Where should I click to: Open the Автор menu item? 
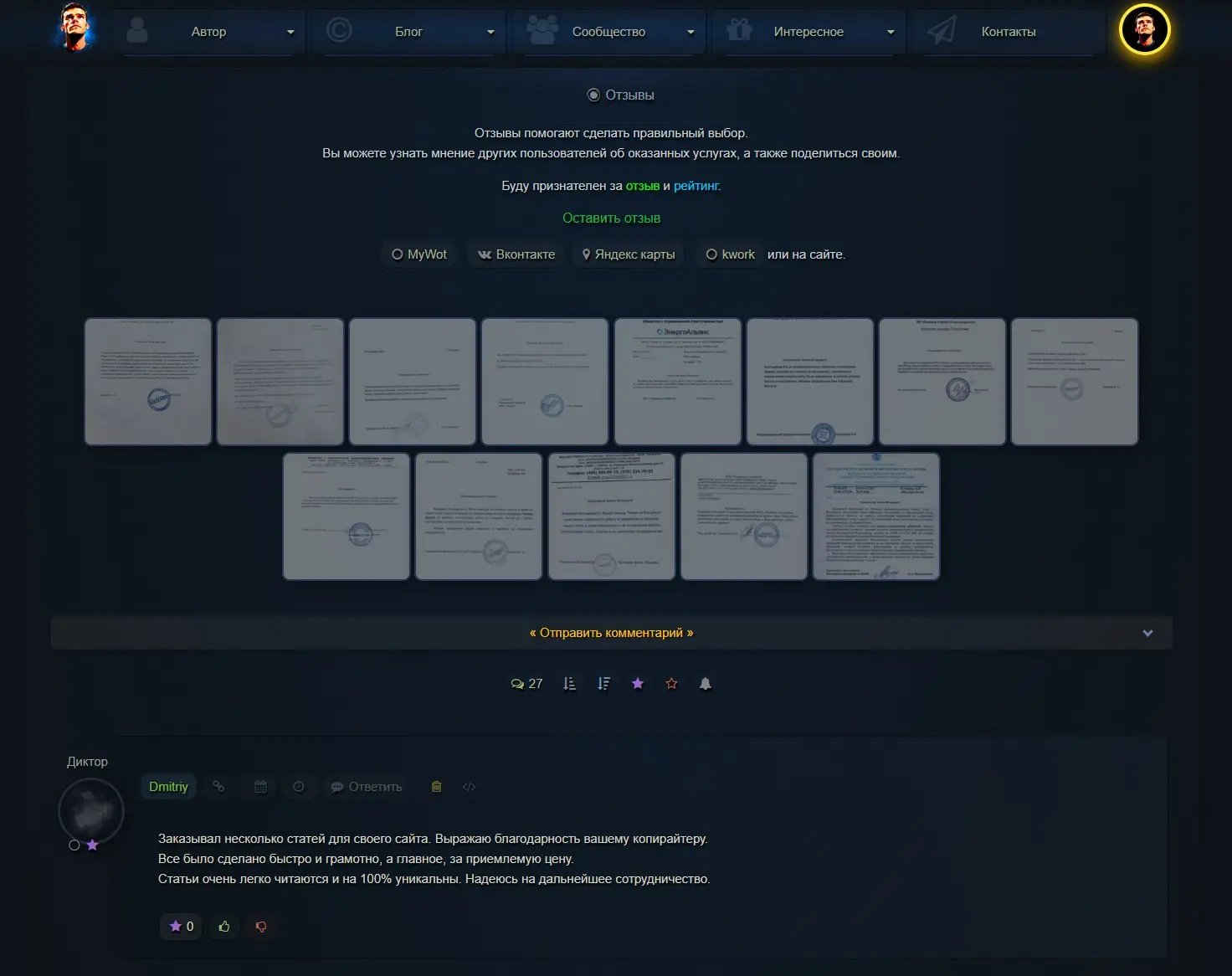coord(208,32)
